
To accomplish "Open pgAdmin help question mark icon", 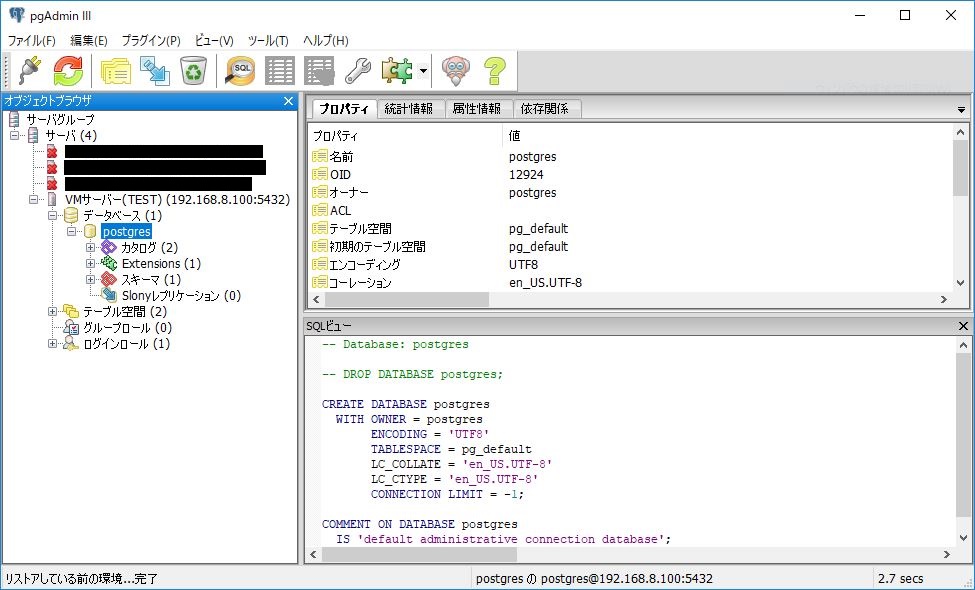I will coord(493,70).
